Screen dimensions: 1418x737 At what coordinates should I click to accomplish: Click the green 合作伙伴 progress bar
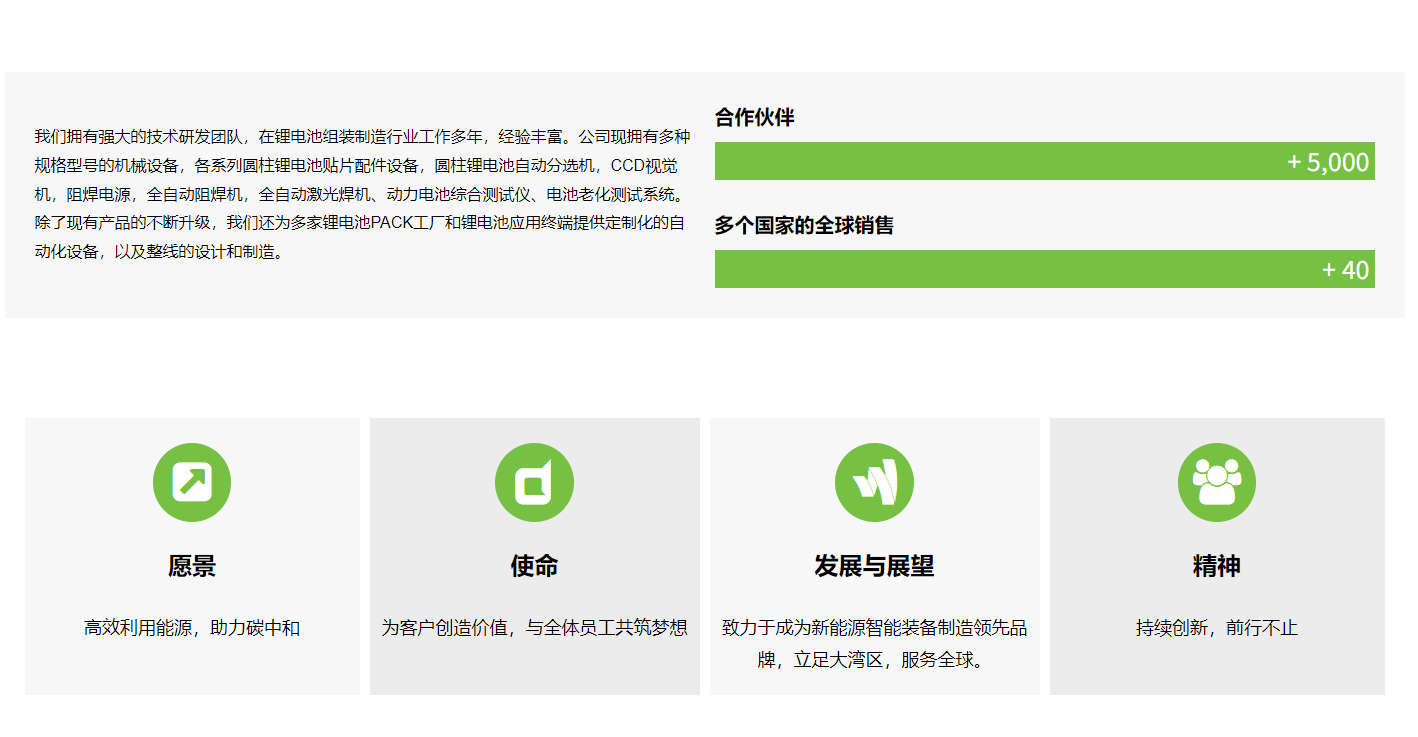(x=1000, y=161)
